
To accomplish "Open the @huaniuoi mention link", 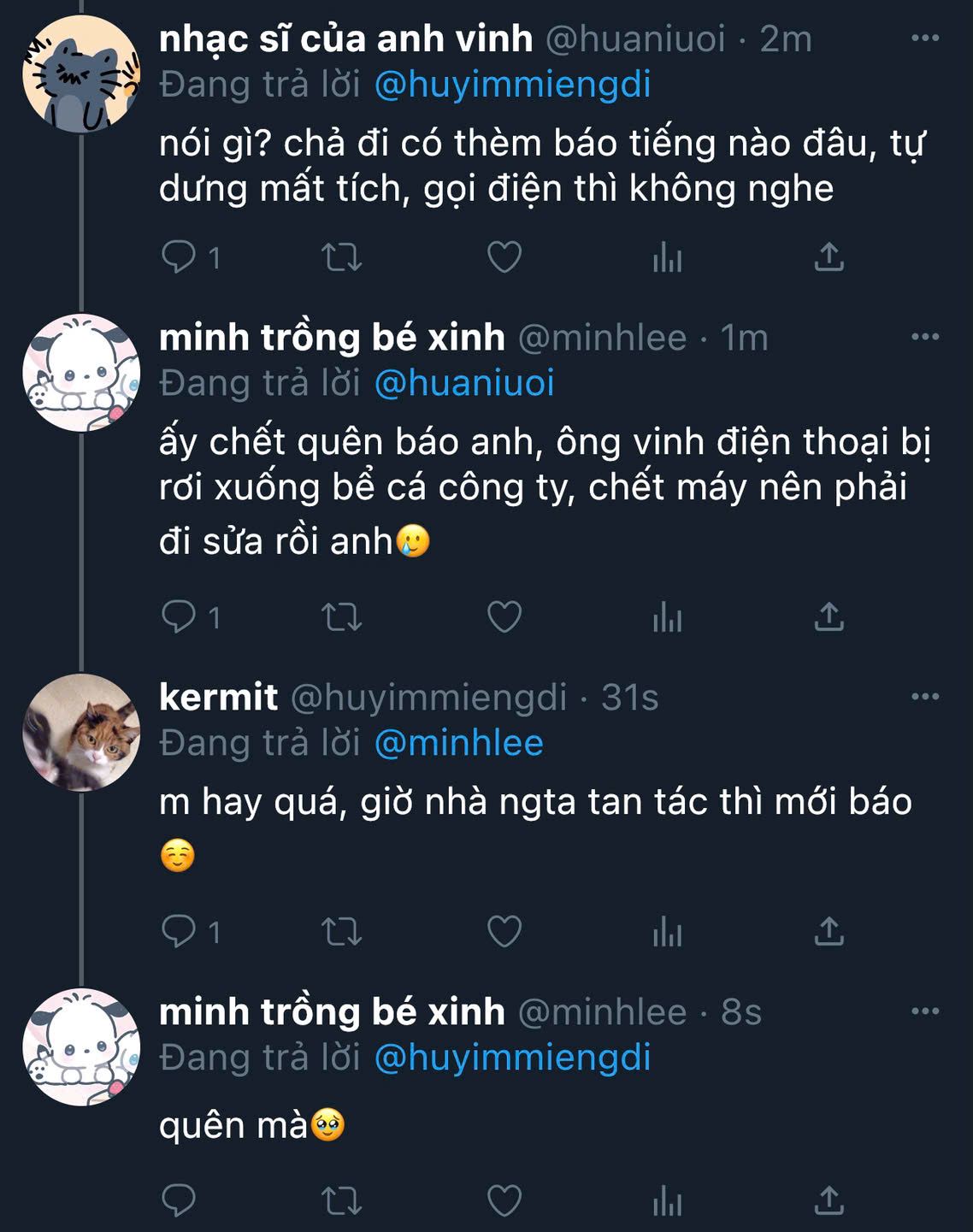I will pos(464,383).
